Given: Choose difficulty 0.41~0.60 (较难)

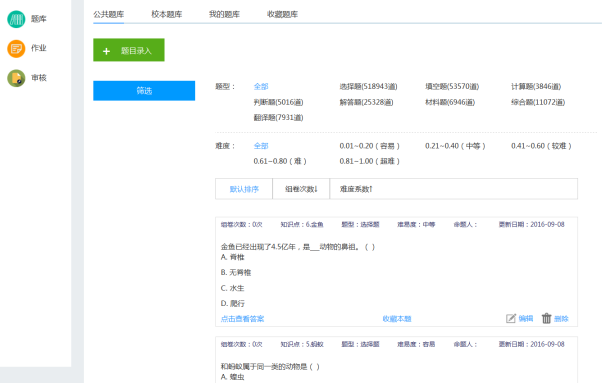Looking at the screenshot, I should pos(541,146).
